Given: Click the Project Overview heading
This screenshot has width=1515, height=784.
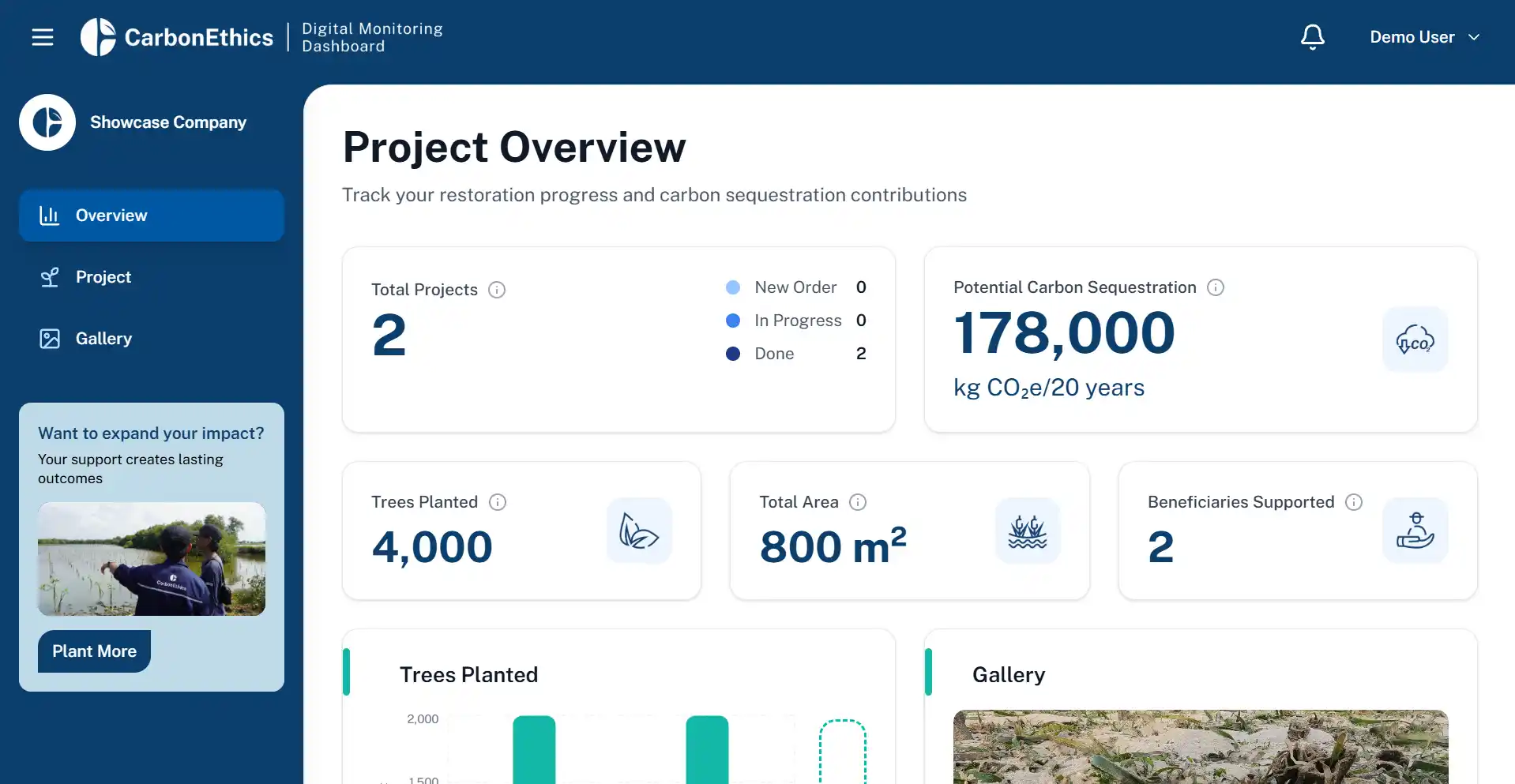Looking at the screenshot, I should tap(514, 148).
